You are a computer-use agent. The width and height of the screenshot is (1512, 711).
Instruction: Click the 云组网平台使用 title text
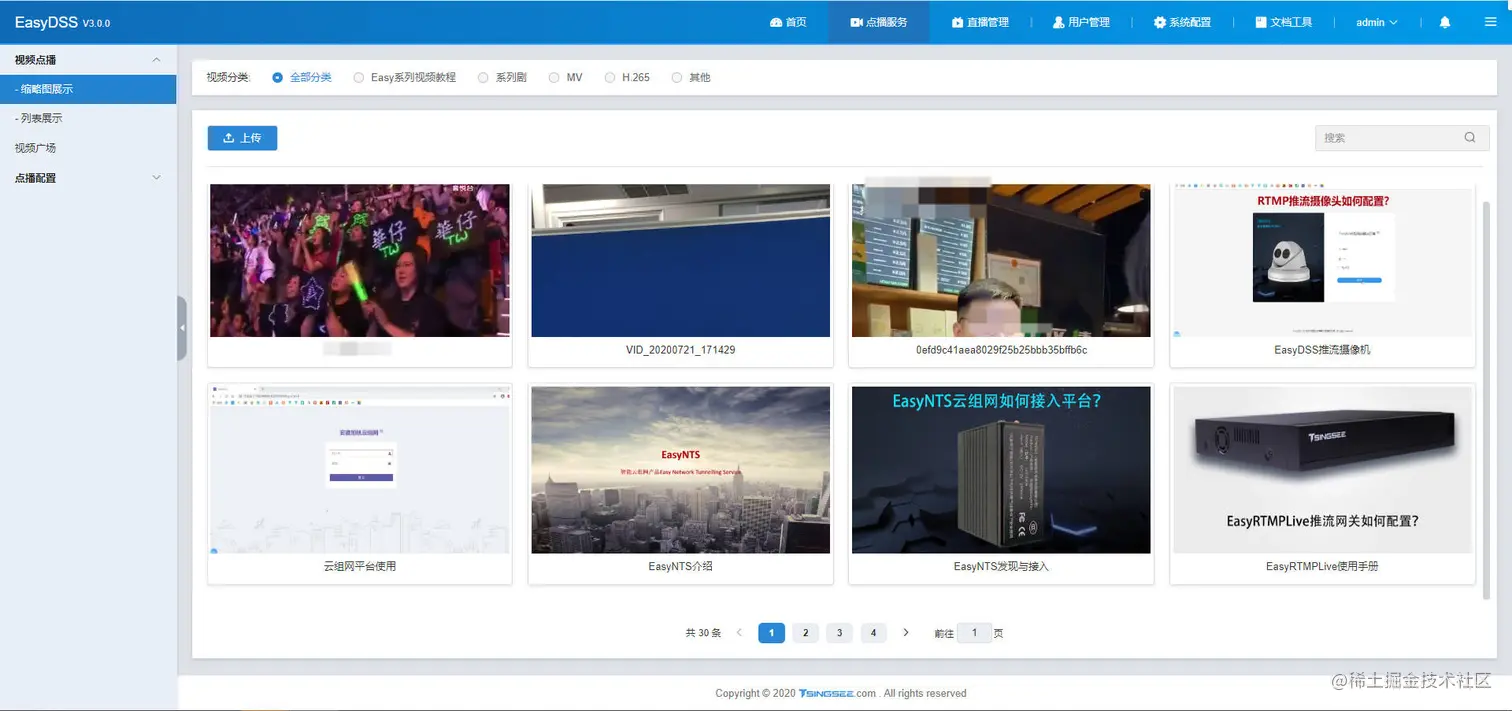tap(360, 566)
